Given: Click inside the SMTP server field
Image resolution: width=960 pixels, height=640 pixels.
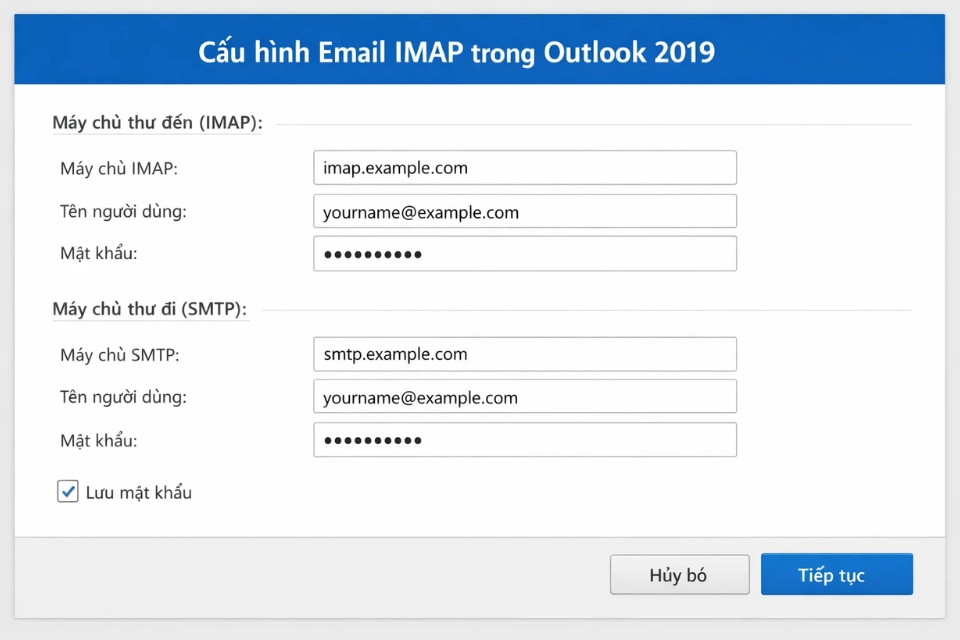Looking at the screenshot, I should pyautogui.click(x=525, y=354).
